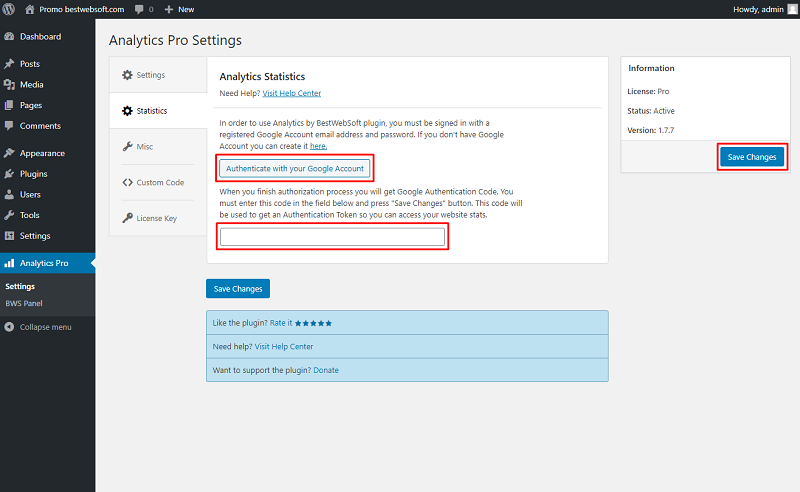Open sidebar Settings menu item
The height and width of the screenshot is (492, 800).
[47, 236]
